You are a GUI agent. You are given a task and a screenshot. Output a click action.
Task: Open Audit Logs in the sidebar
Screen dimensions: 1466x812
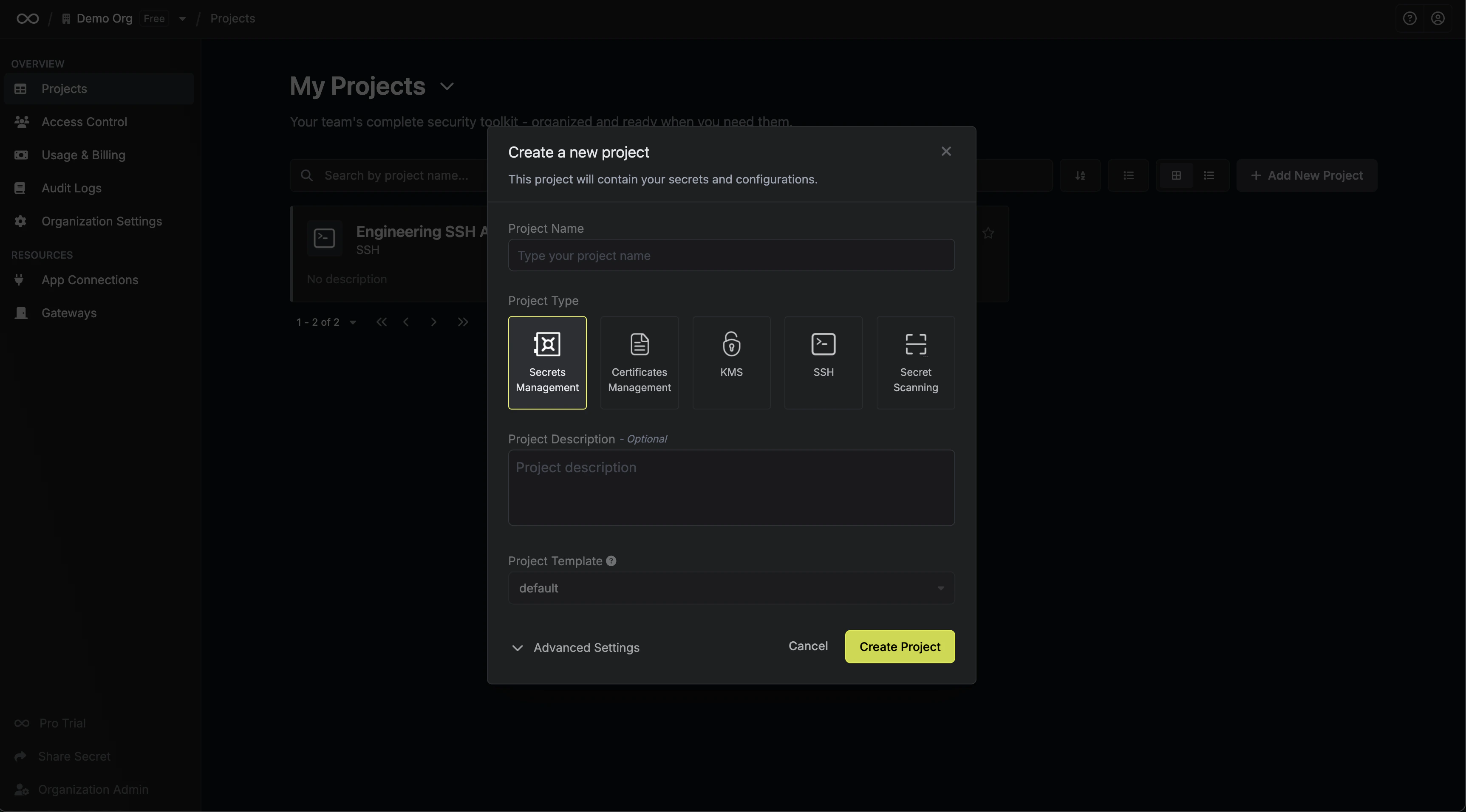99,188
